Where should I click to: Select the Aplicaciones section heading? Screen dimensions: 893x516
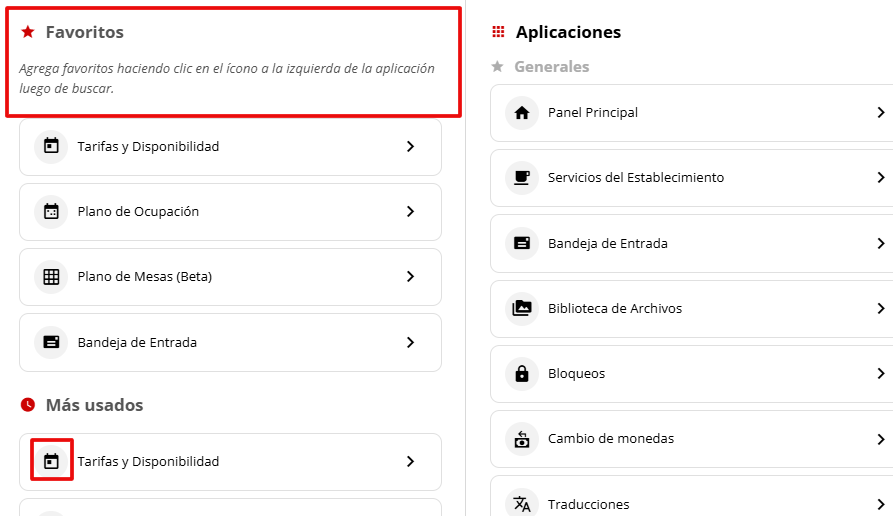click(x=568, y=32)
